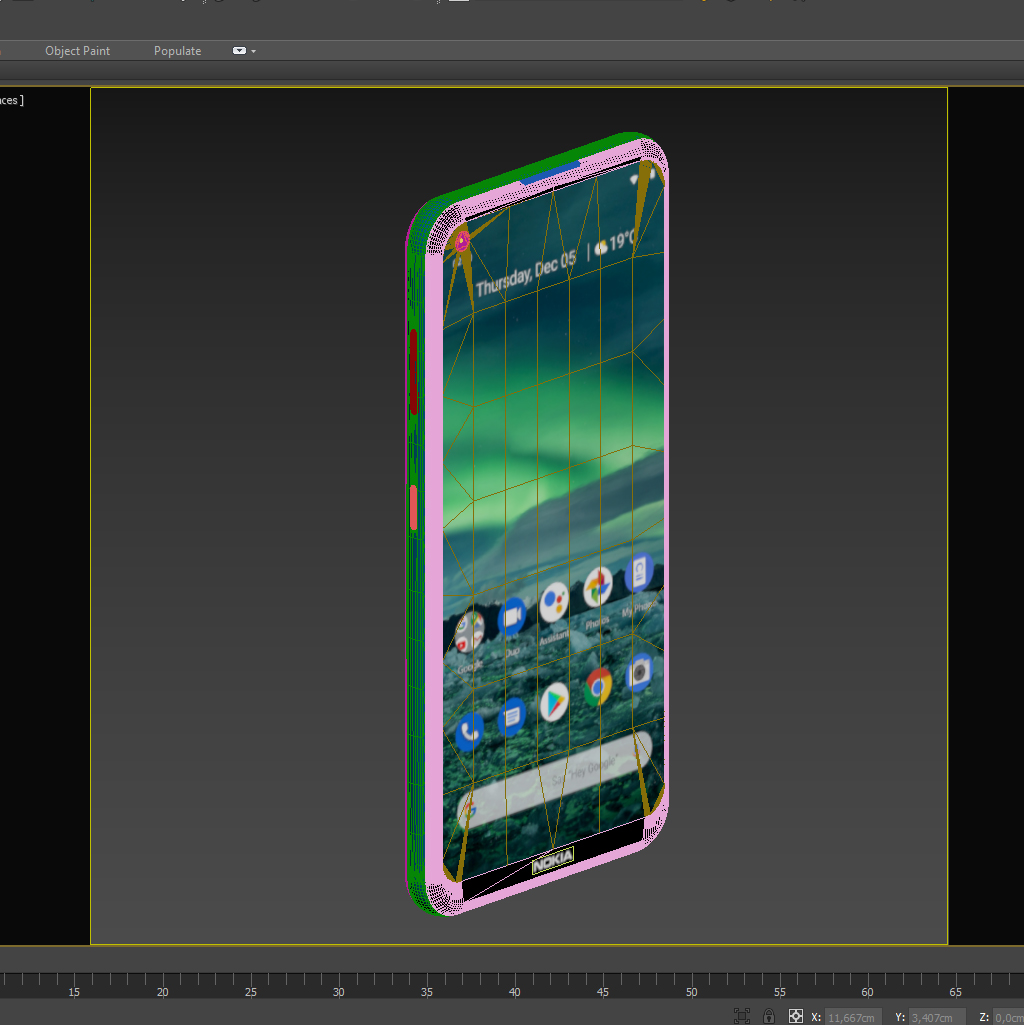Click the ribbon minimize toggle icon
1024x1025 pixels.
click(x=239, y=51)
